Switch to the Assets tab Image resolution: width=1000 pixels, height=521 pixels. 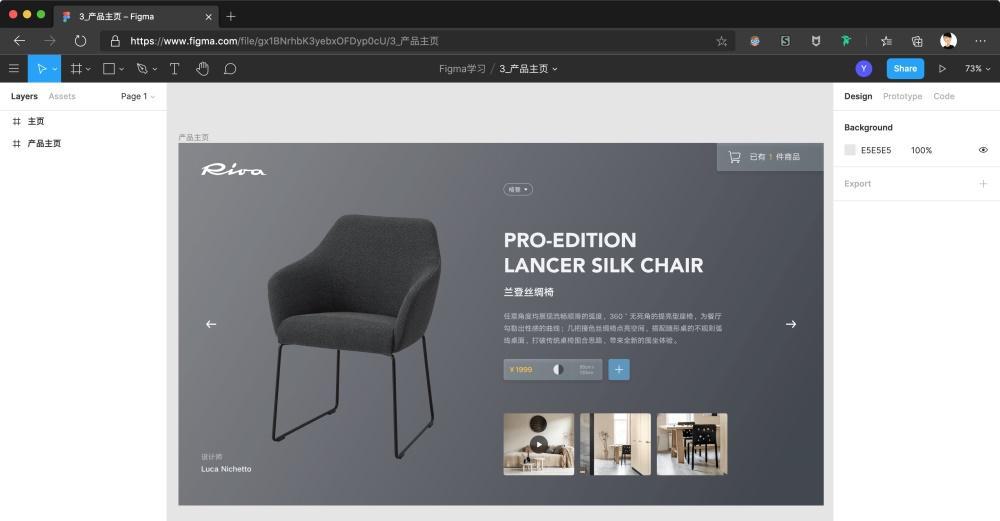62,96
